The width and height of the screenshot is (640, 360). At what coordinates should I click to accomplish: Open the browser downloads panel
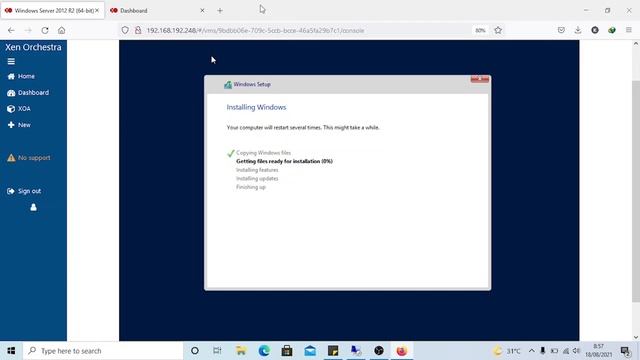pos(578,30)
